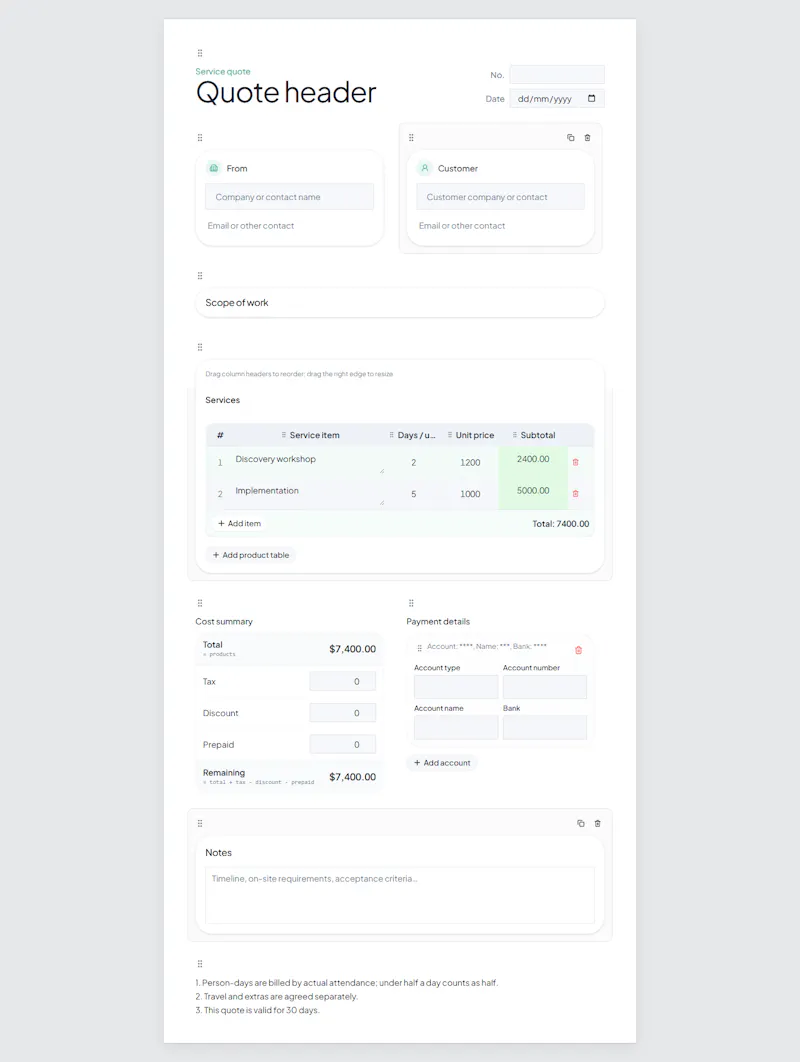This screenshot has height=1062, width=800.
Task: Click the Total: 7400.00 text
Action: pyautogui.click(x=561, y=524)
